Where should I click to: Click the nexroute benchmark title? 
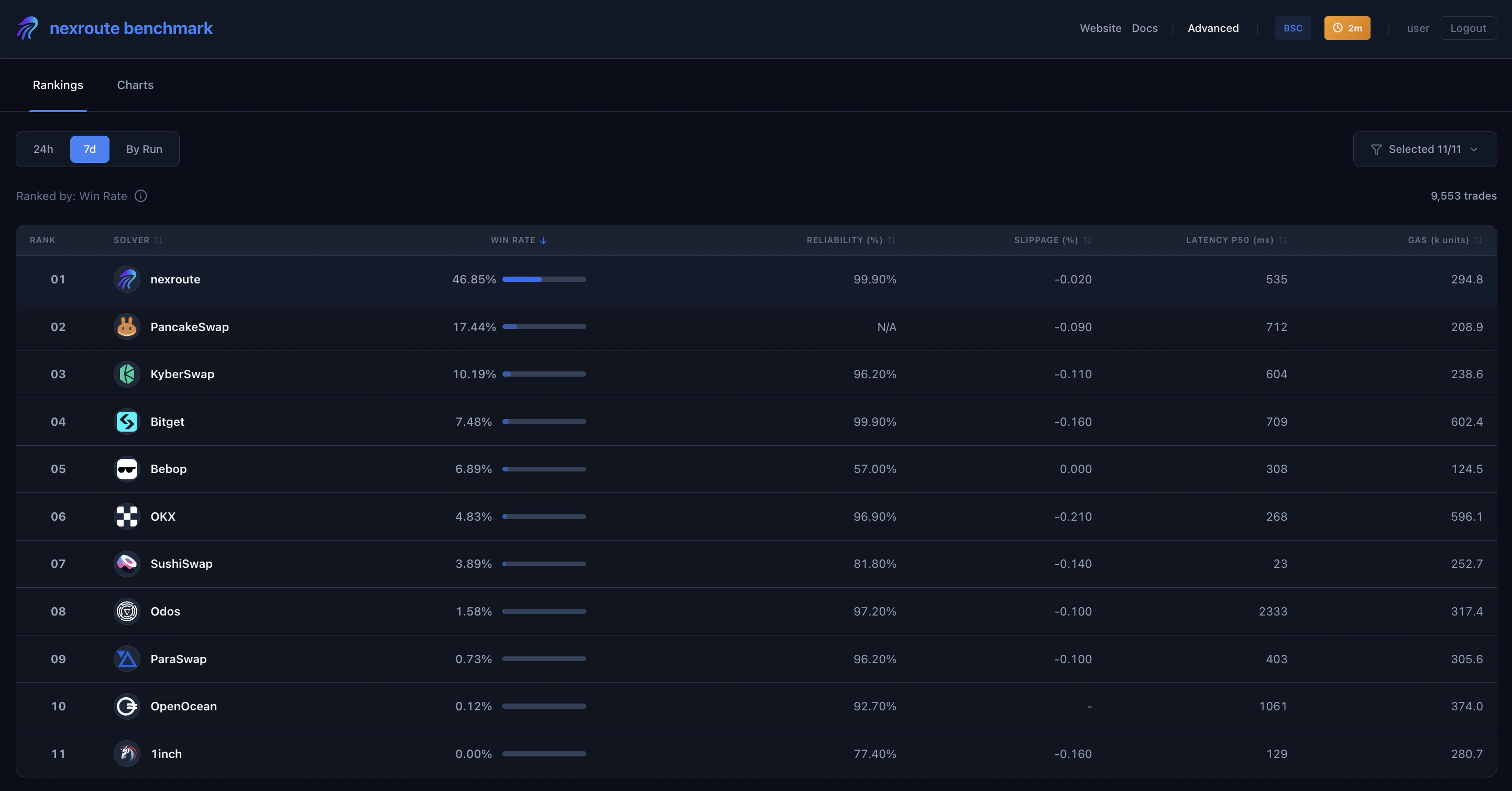click(131, 28)
